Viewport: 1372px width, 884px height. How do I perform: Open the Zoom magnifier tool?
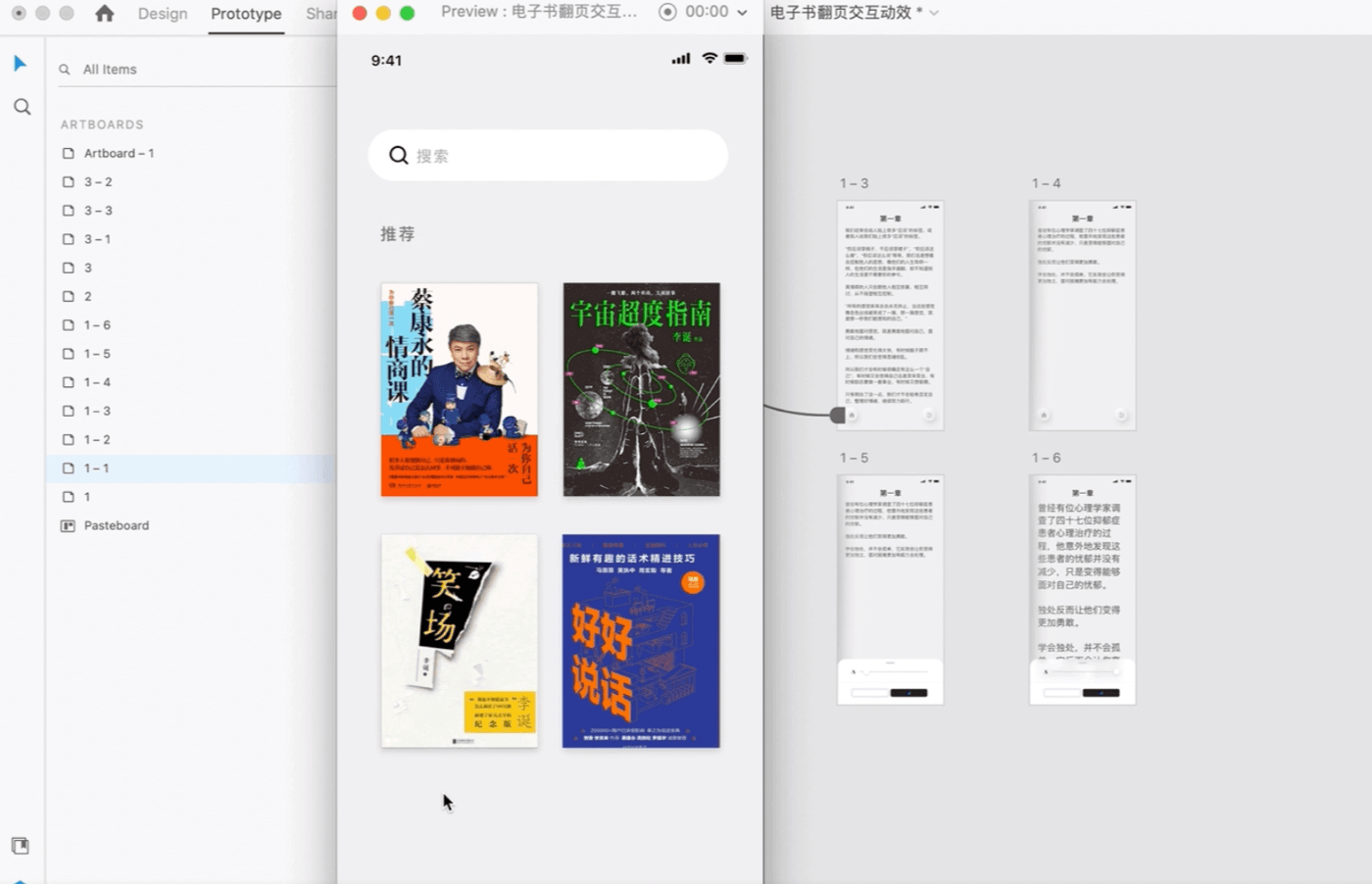22,107
